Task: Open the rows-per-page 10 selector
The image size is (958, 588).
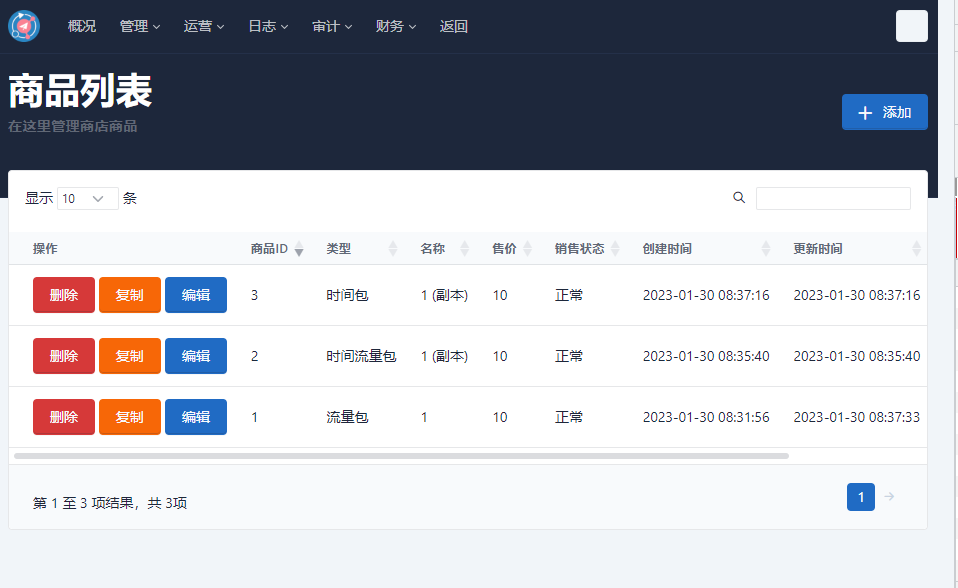Action: (87, 199)
